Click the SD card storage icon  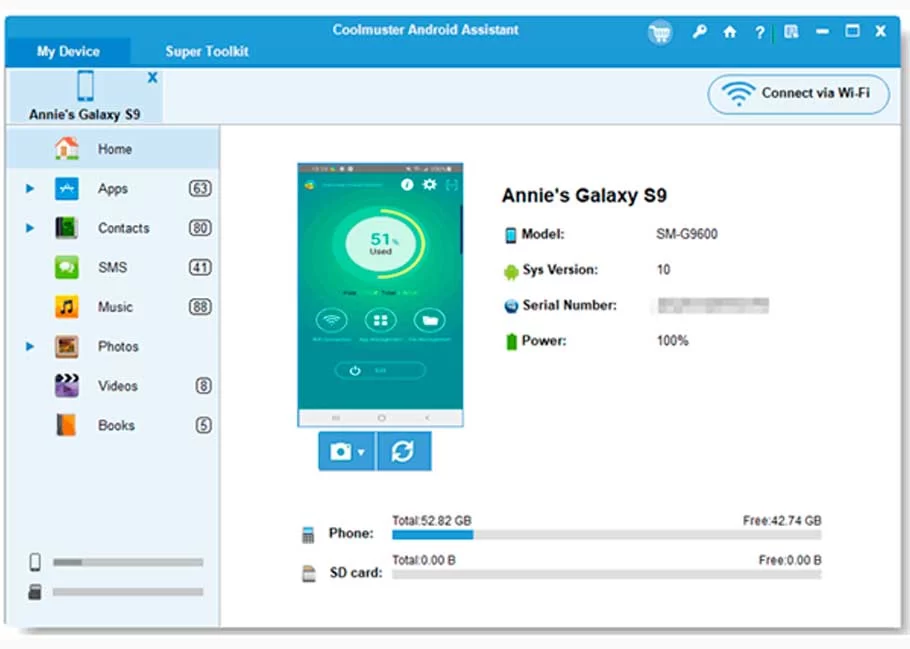click(309, 574)
